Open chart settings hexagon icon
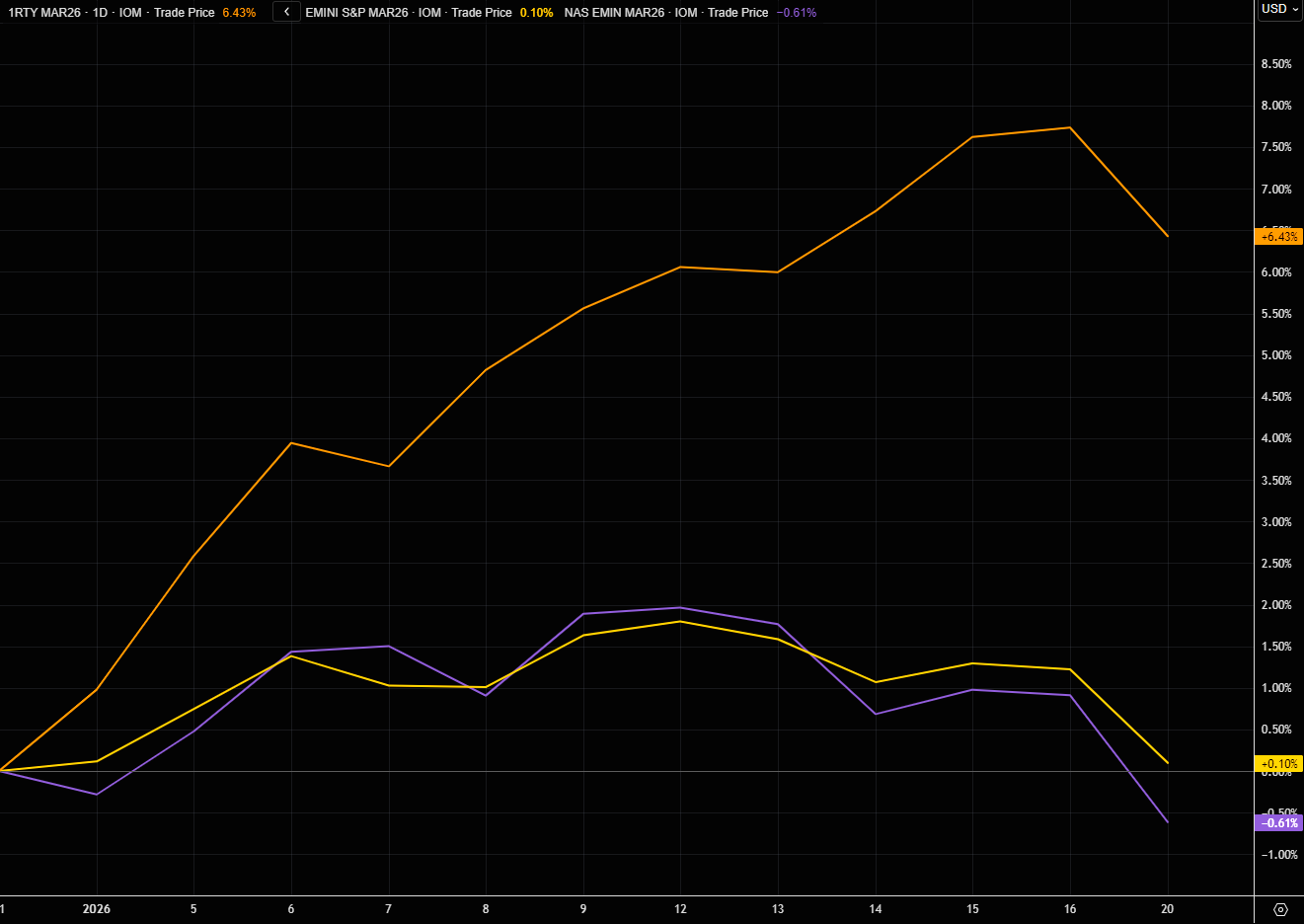 pos(1280,909)
